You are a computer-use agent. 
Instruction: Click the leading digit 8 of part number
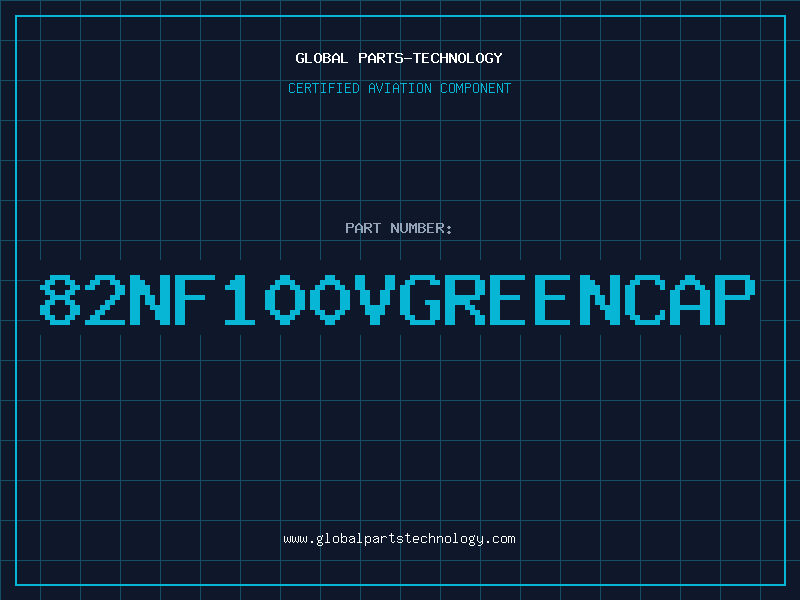click(60, 300)
